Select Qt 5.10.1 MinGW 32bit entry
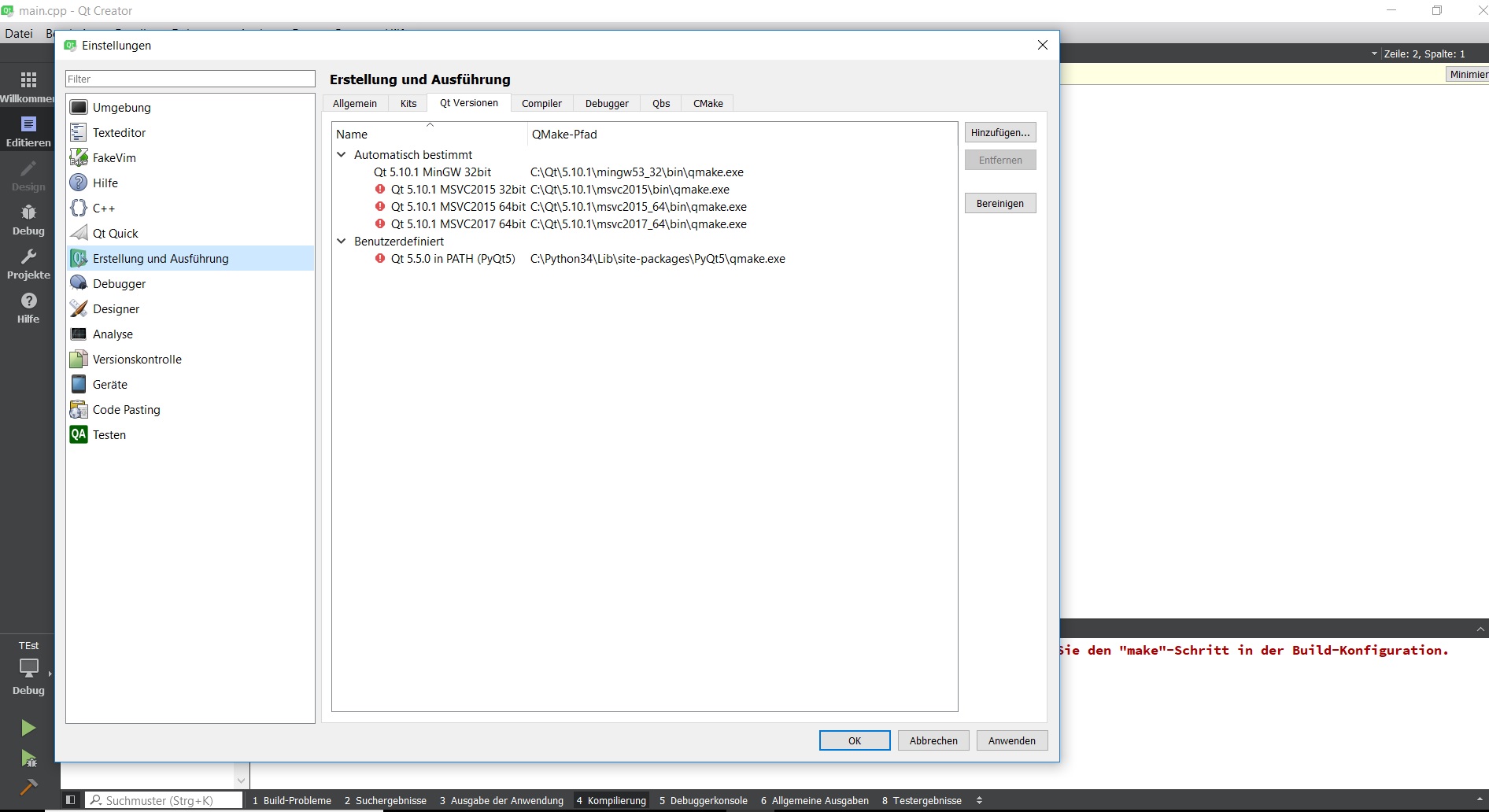 (x=432, y=172)
